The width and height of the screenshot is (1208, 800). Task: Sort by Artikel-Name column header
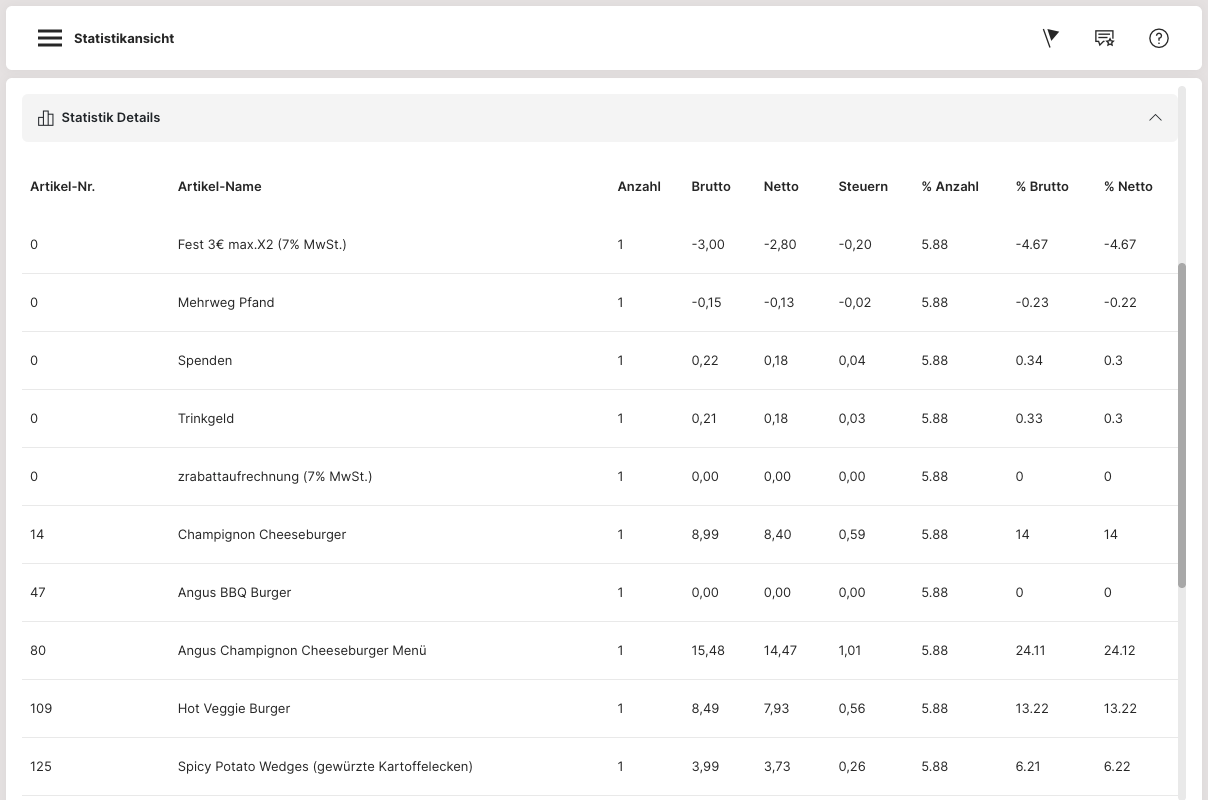[219, 186]
